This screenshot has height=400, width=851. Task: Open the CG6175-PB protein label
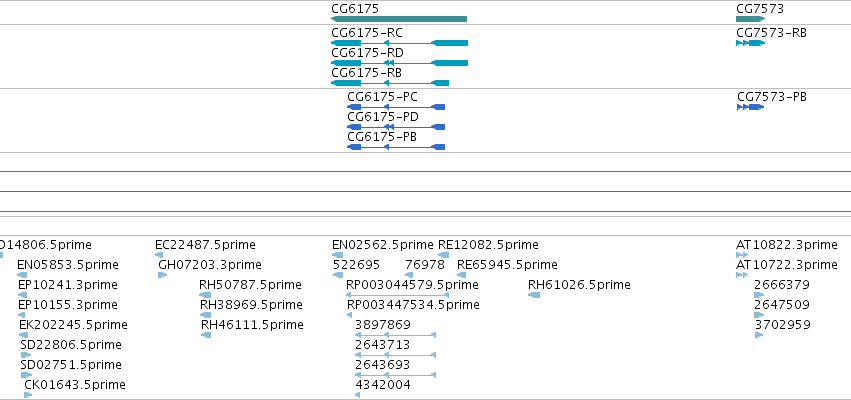pyautogui.click(x=382, y=137)
